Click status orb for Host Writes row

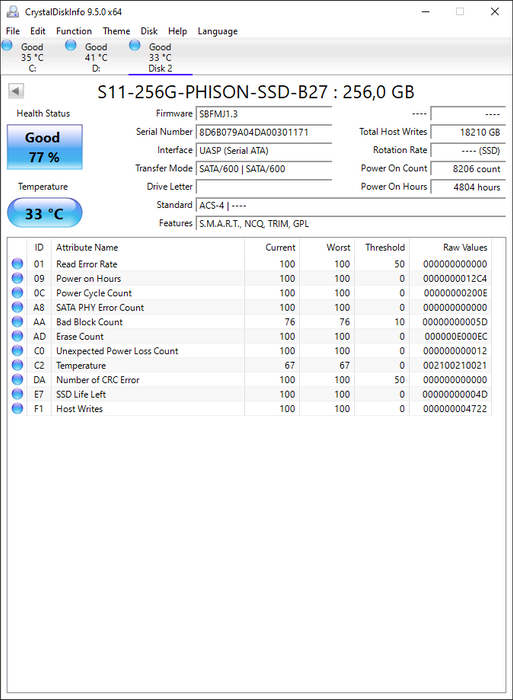coord(17,408)
